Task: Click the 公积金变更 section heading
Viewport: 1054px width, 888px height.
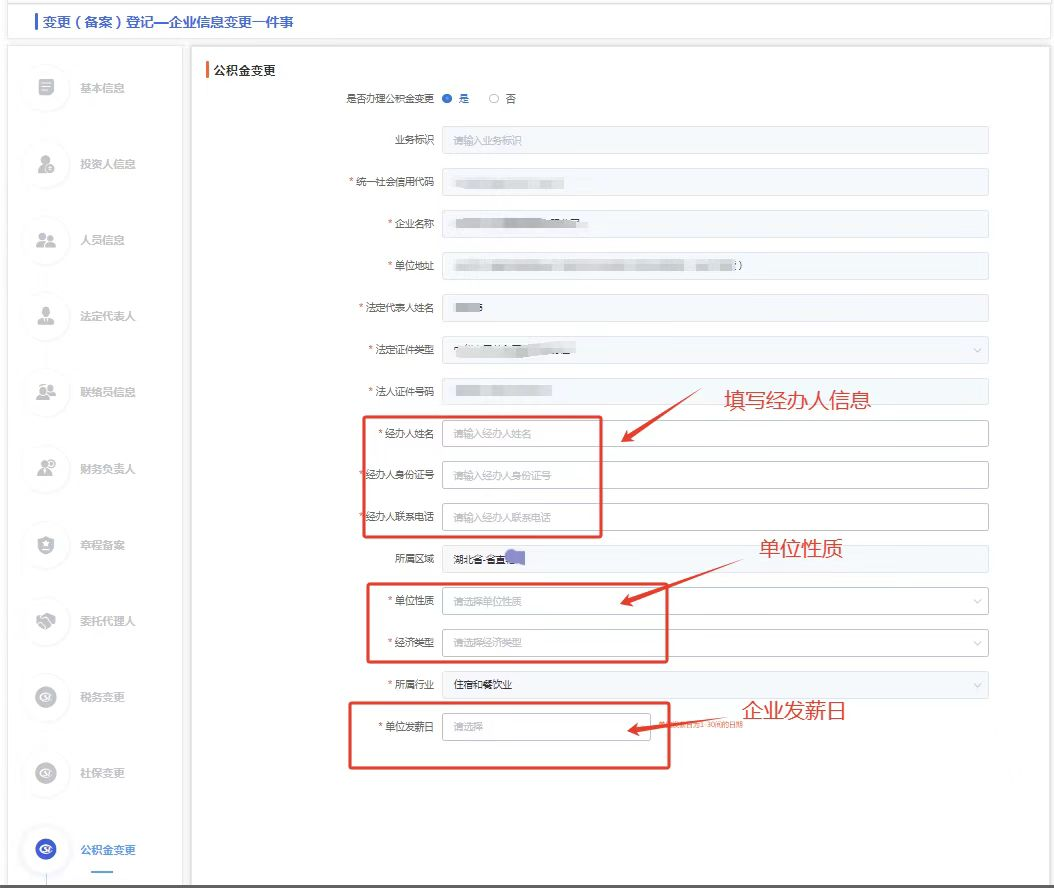Action: pos(244,70)
